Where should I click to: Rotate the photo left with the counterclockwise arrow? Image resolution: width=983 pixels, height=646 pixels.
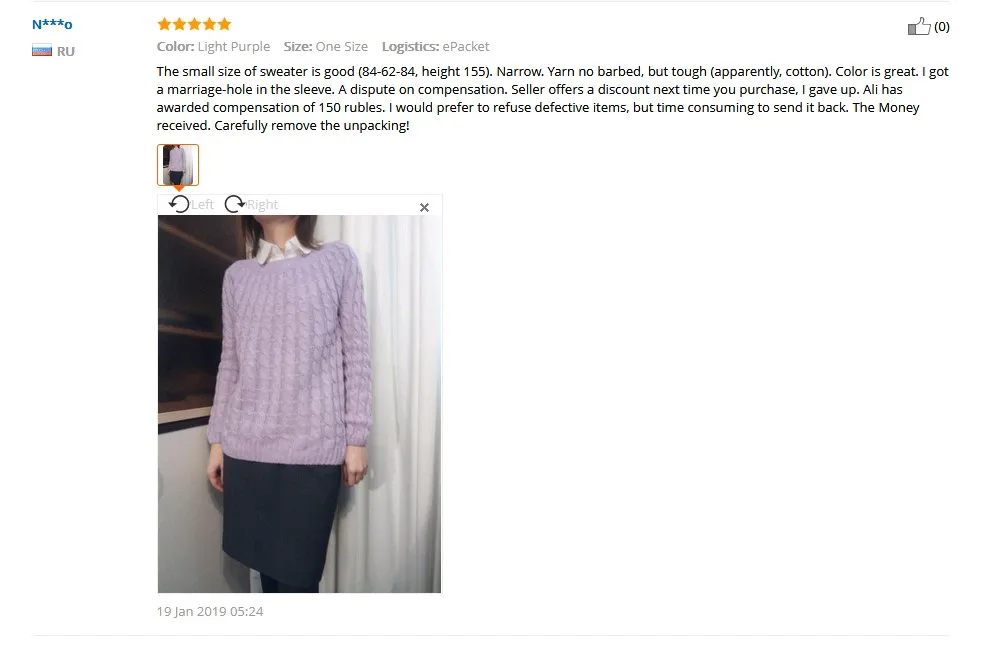179,204
